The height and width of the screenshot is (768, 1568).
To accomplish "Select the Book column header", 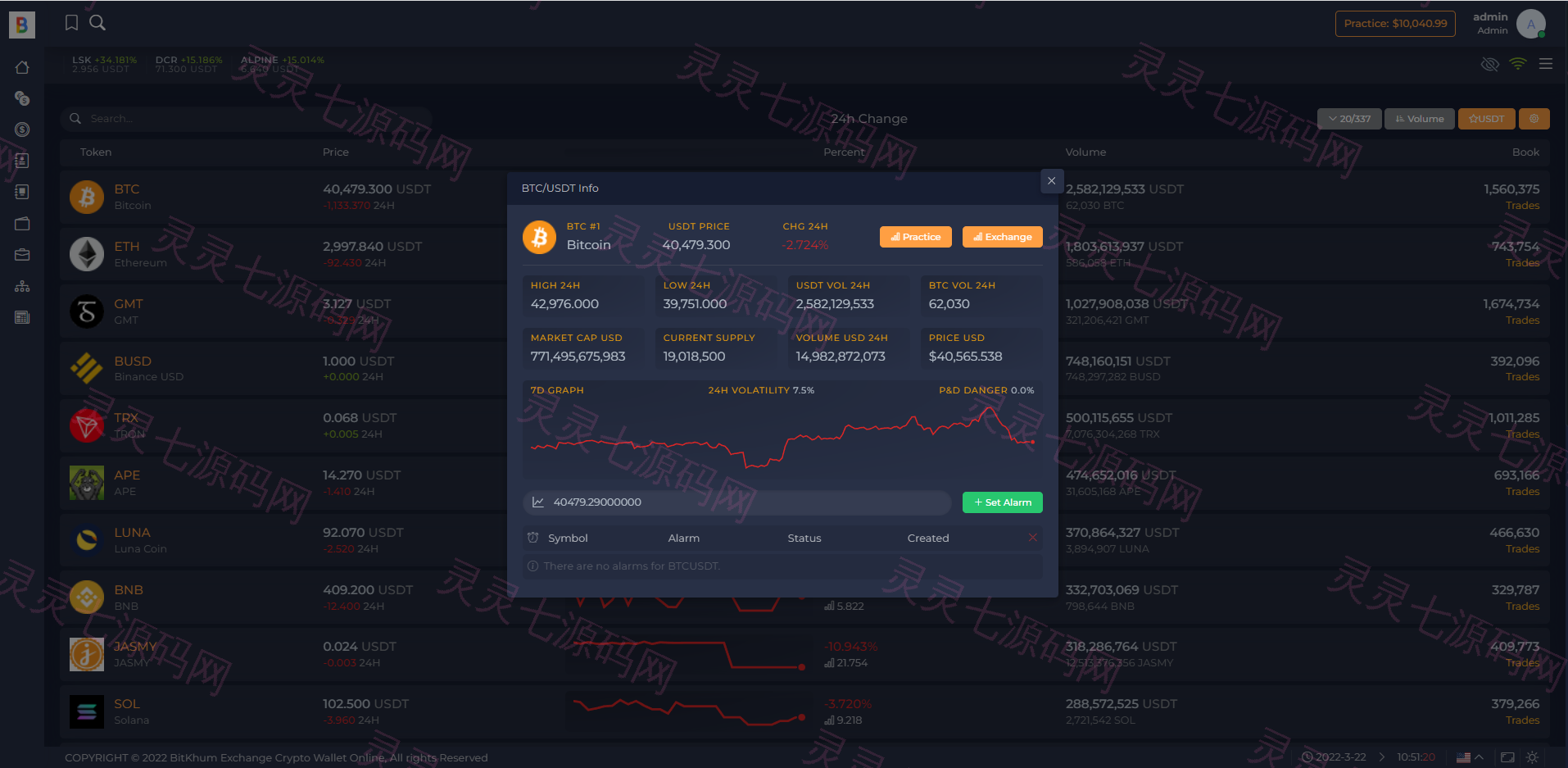I will 1525,152.
